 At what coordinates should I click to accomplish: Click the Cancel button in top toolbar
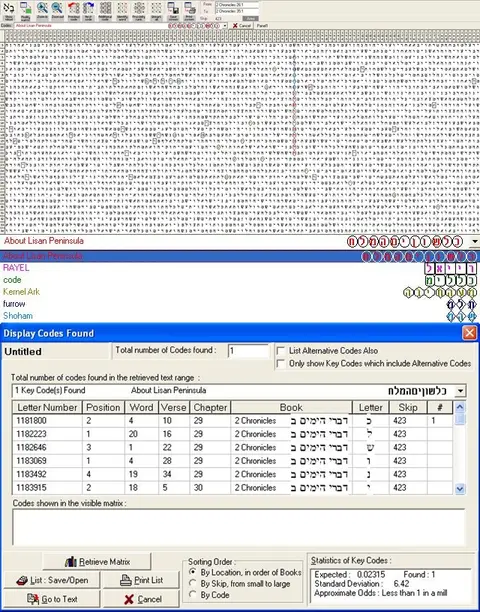242,26
